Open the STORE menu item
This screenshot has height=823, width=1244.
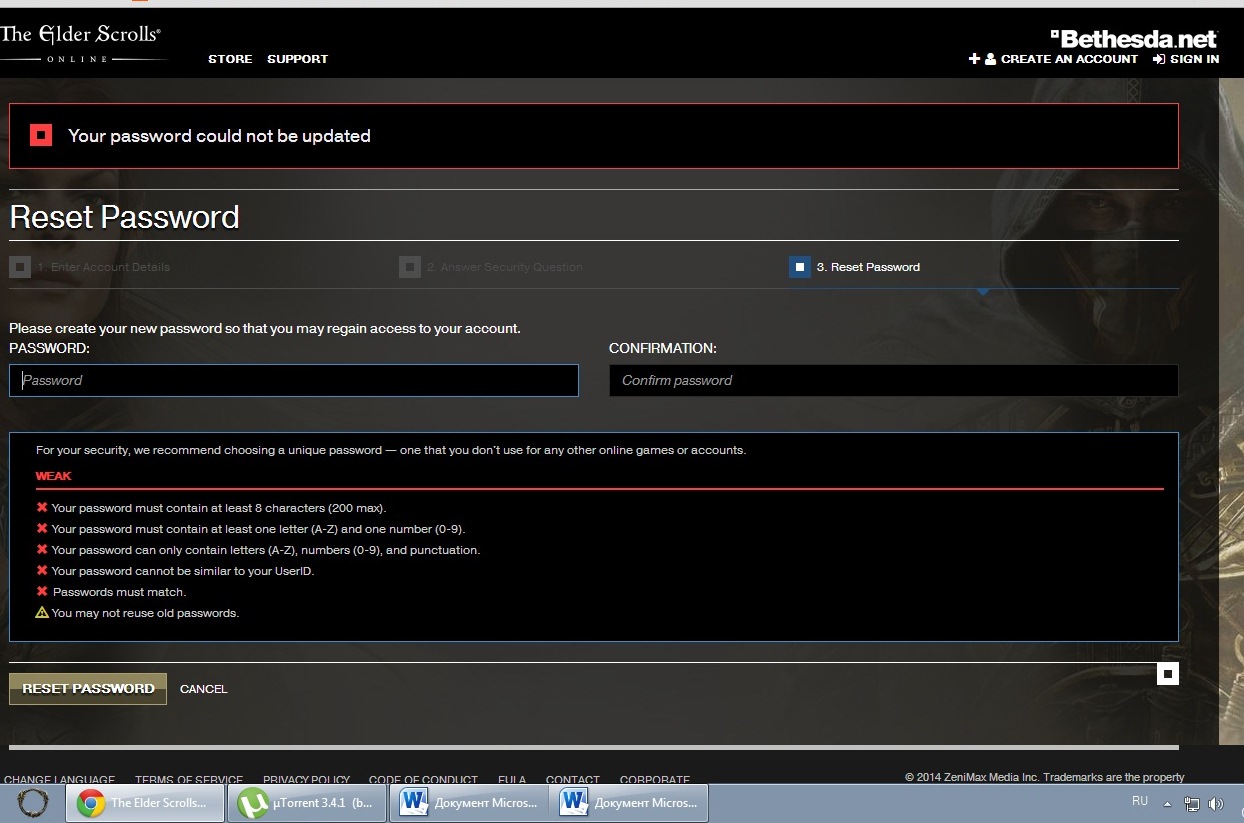[230, 59]
